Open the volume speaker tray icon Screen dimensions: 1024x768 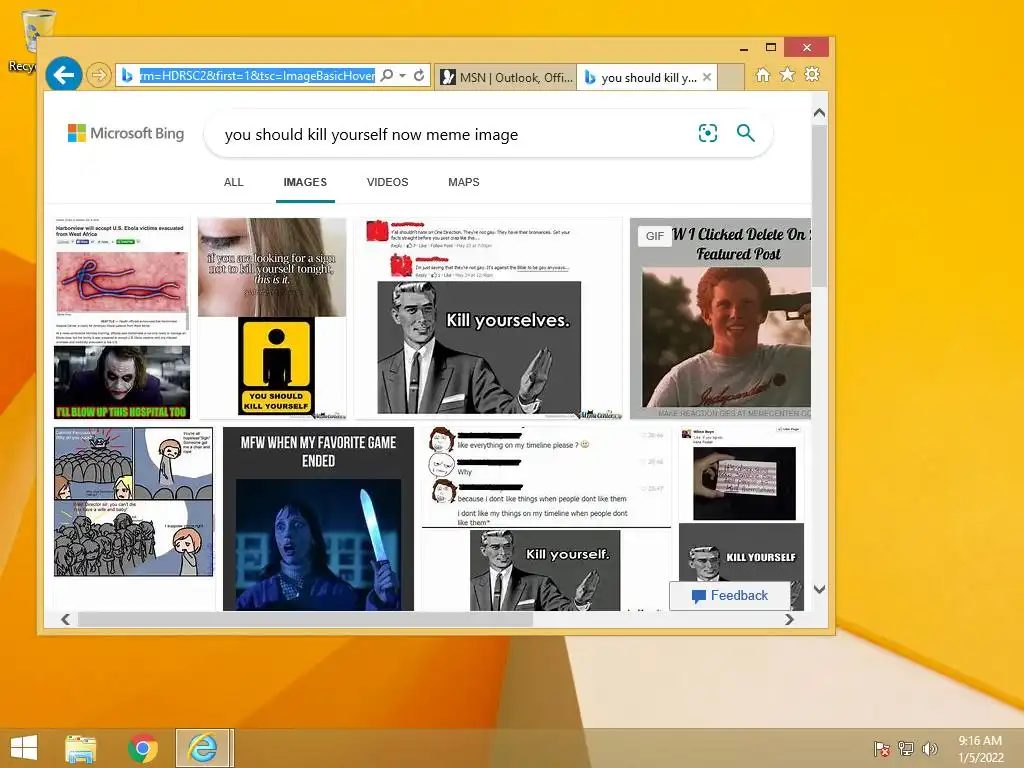click(930, 748)
